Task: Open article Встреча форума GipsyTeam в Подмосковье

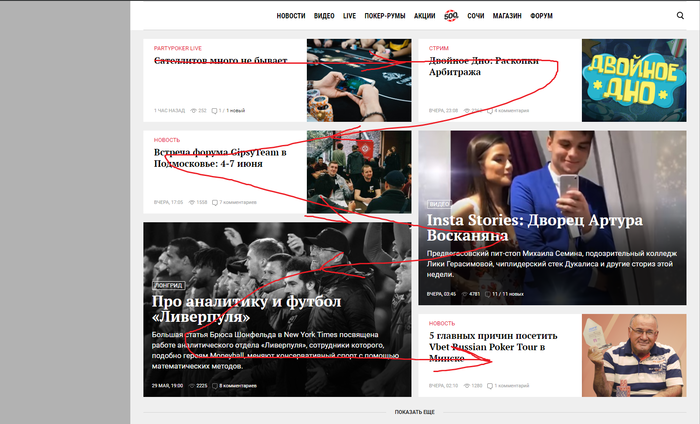Action: click(220, 158)
